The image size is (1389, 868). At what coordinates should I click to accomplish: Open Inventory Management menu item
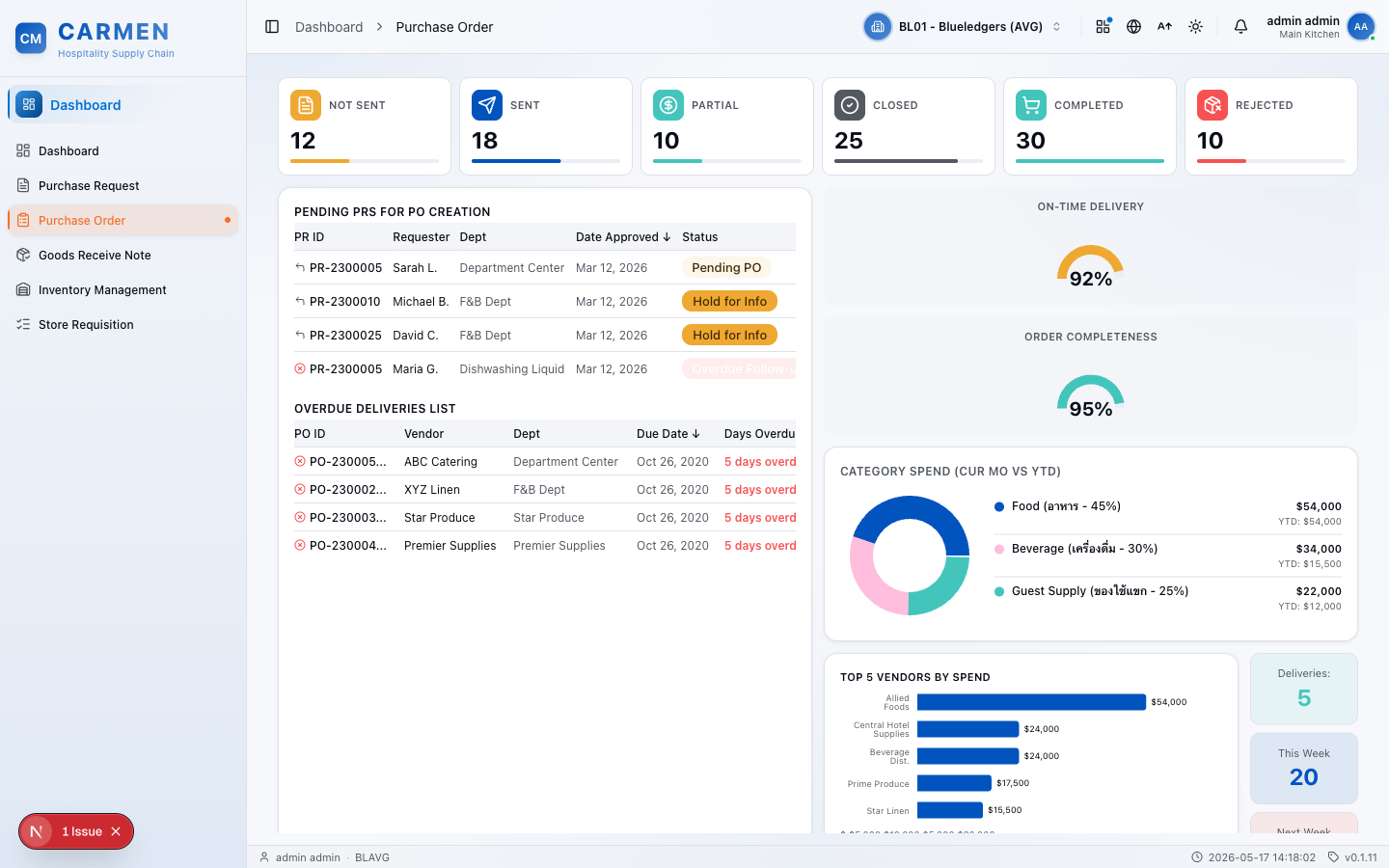tap(123, 289)
